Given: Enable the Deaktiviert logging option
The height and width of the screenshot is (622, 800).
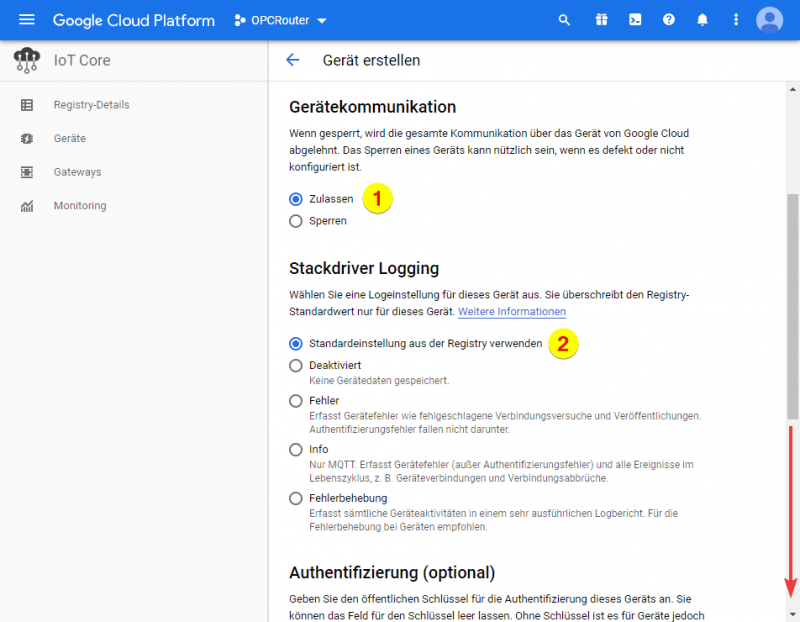Looking at the screenshot, I should [x=296, y=365].
